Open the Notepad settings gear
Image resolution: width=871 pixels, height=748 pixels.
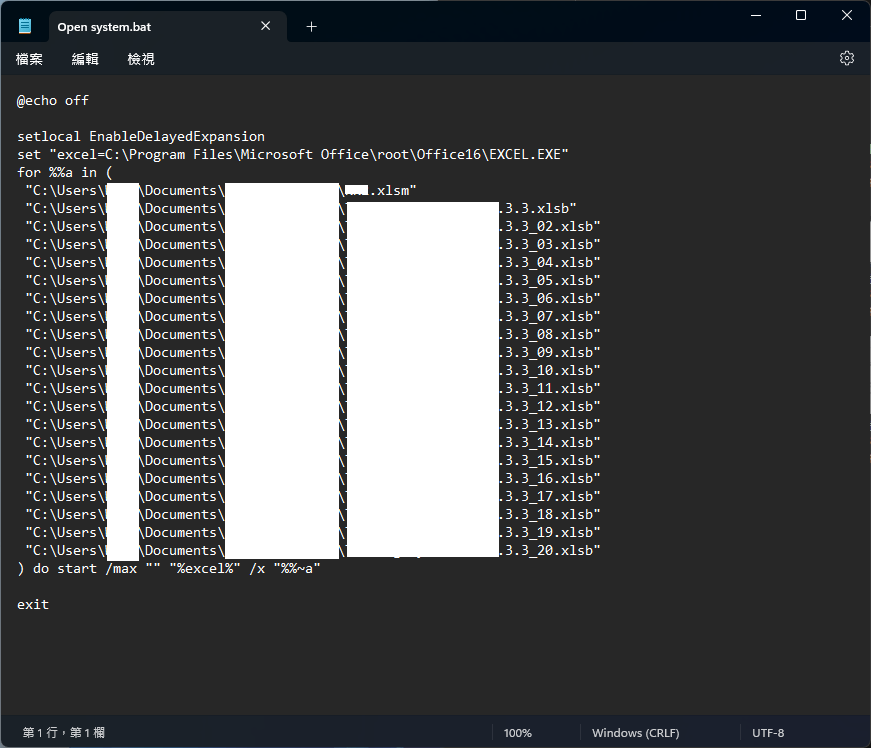point(847,58)
